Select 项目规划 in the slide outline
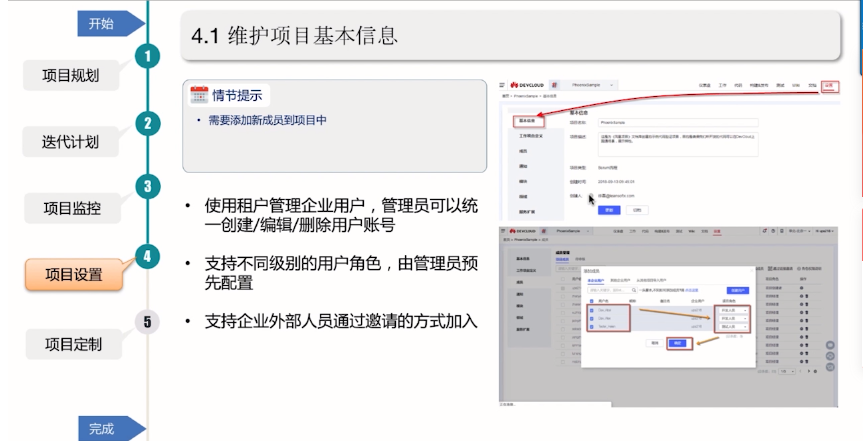Viewport: 863px width, 441px height. click(x=71, y=75)
